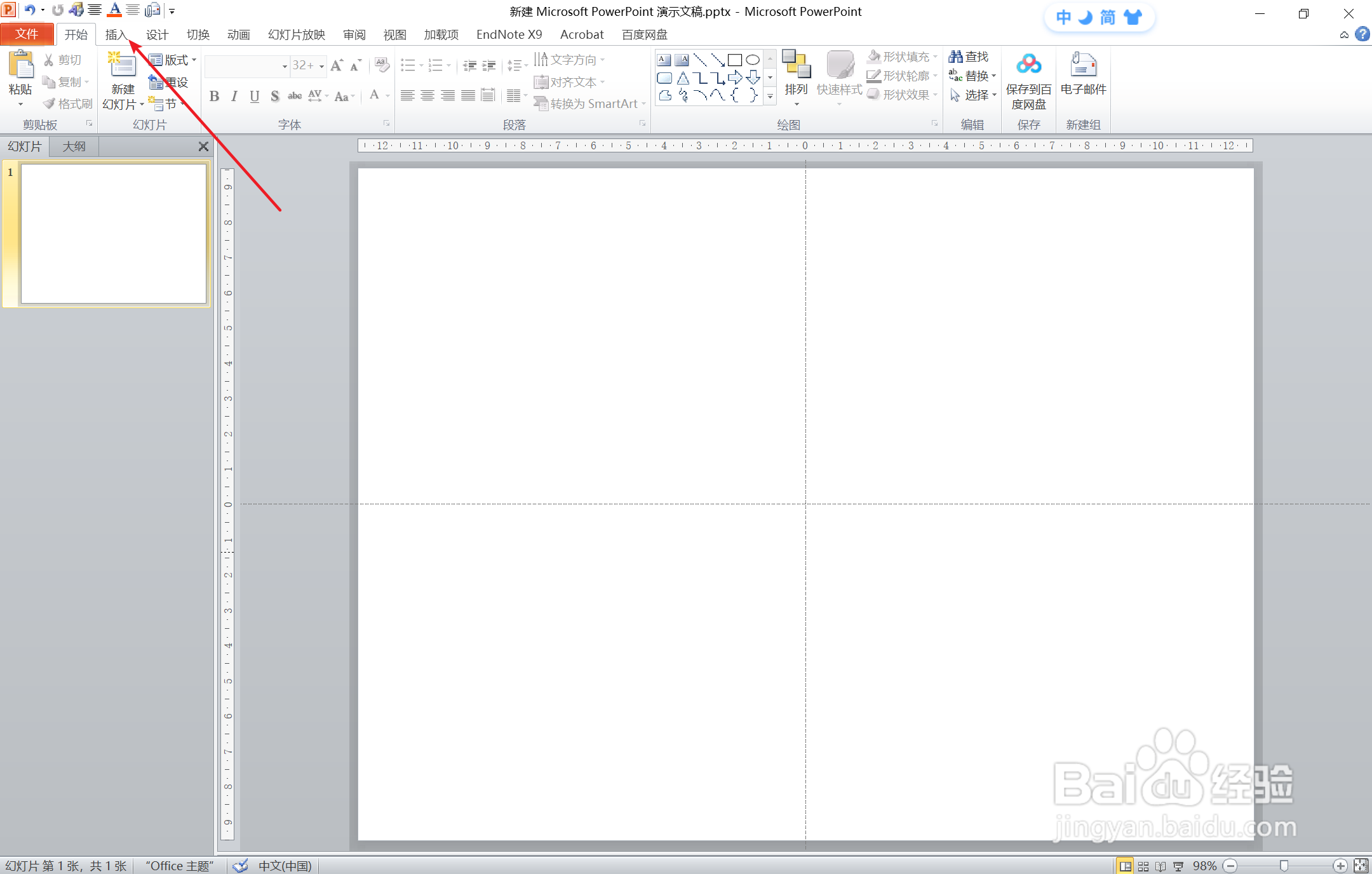
Task: Start slideshow from status bar icon
Action: [1178, 866]
